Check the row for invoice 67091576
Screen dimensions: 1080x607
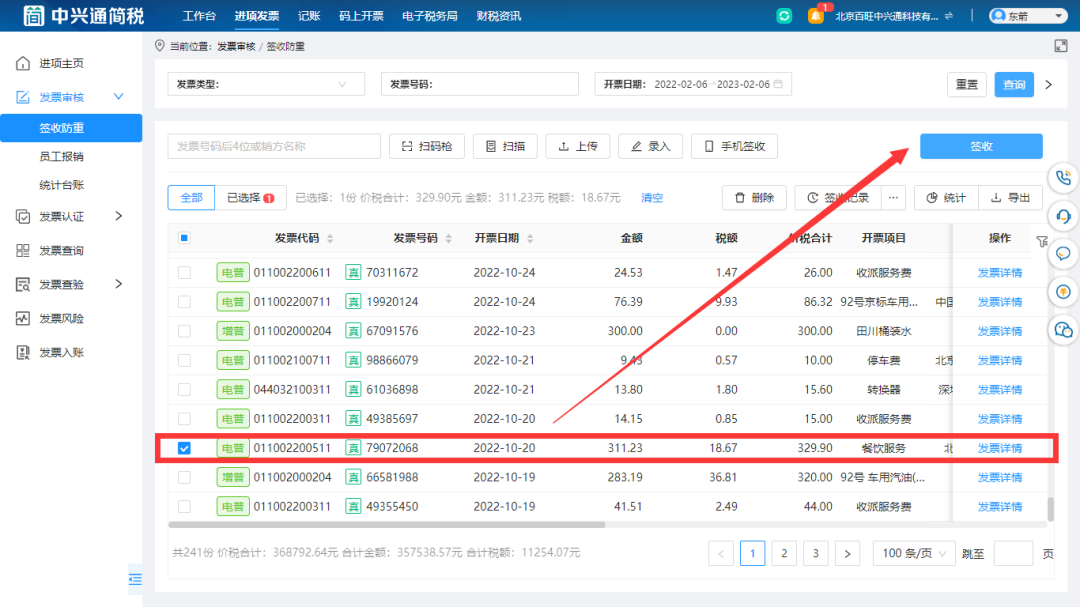tap(184, 331)
